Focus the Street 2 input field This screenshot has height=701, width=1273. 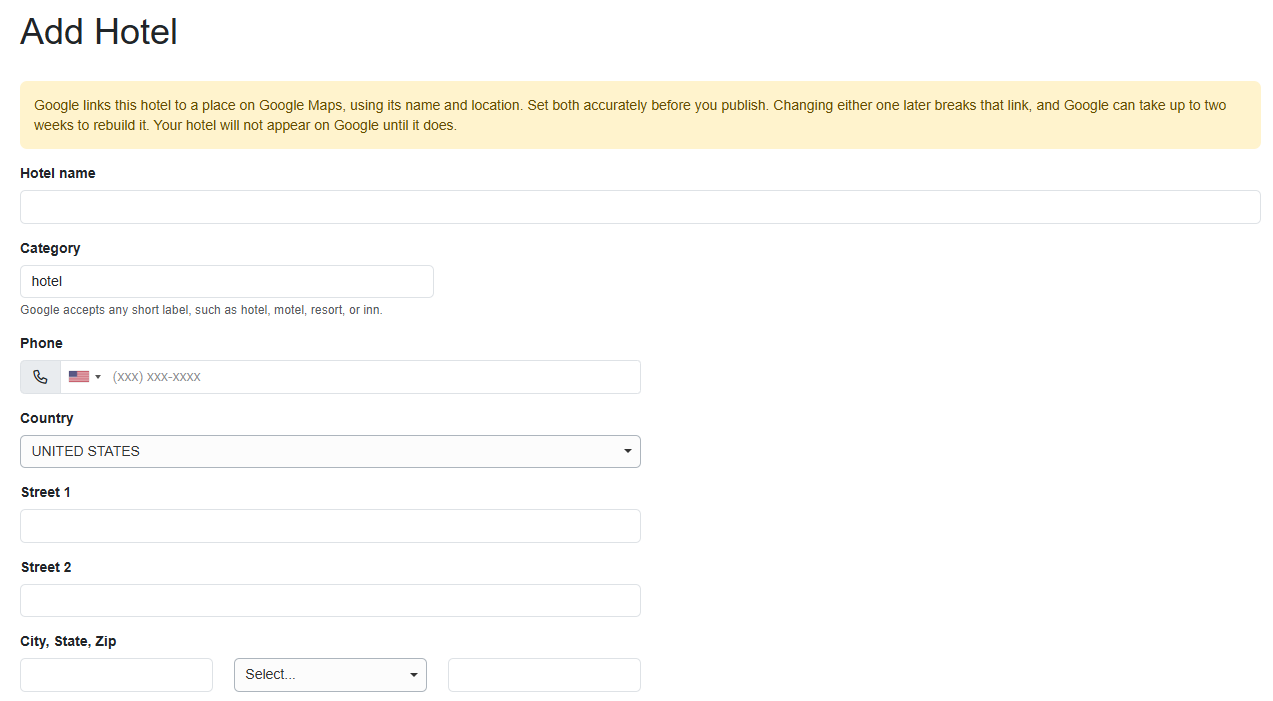[330, 601]
